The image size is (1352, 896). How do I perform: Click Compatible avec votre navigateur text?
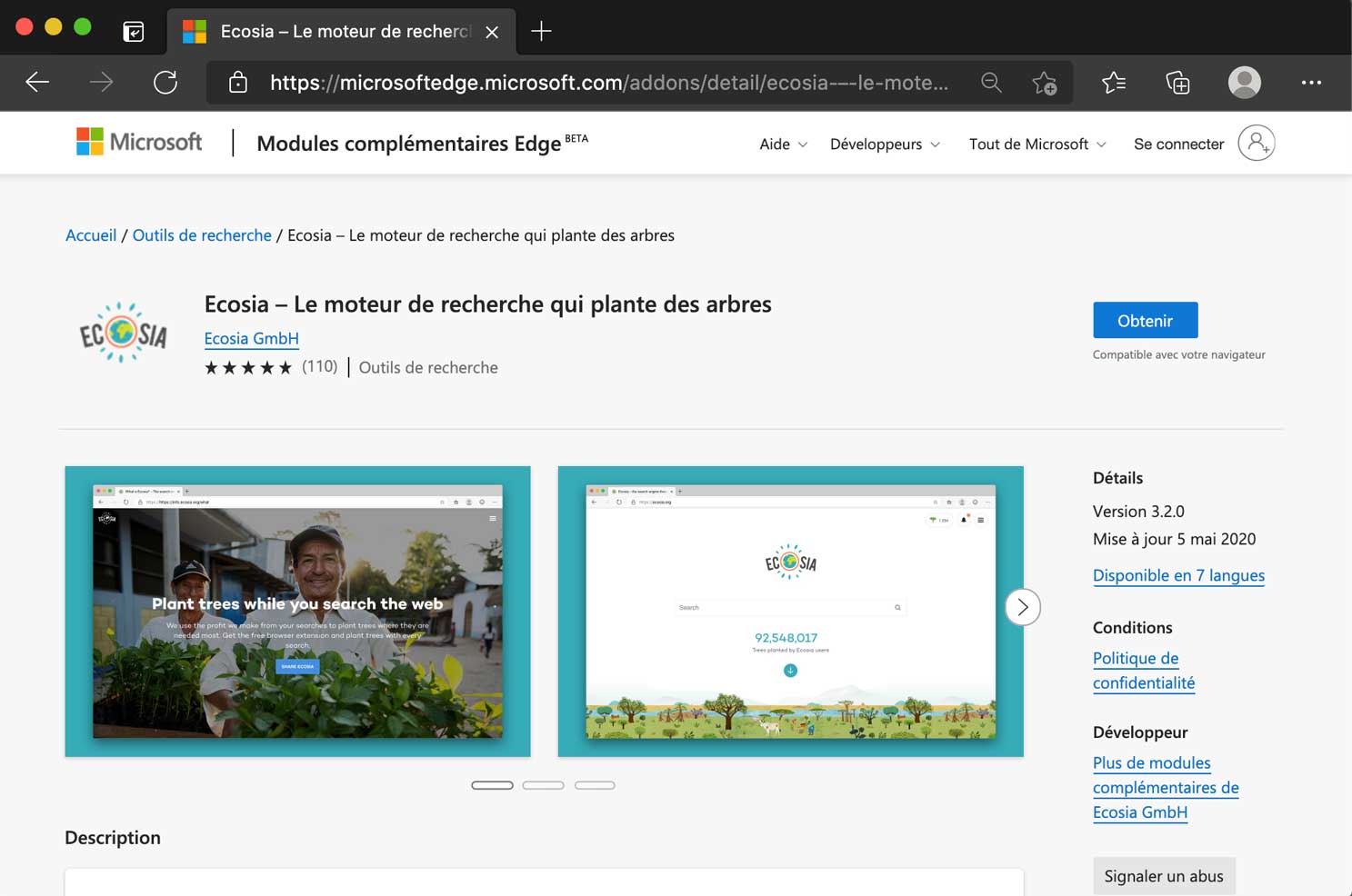(1178, 354)
